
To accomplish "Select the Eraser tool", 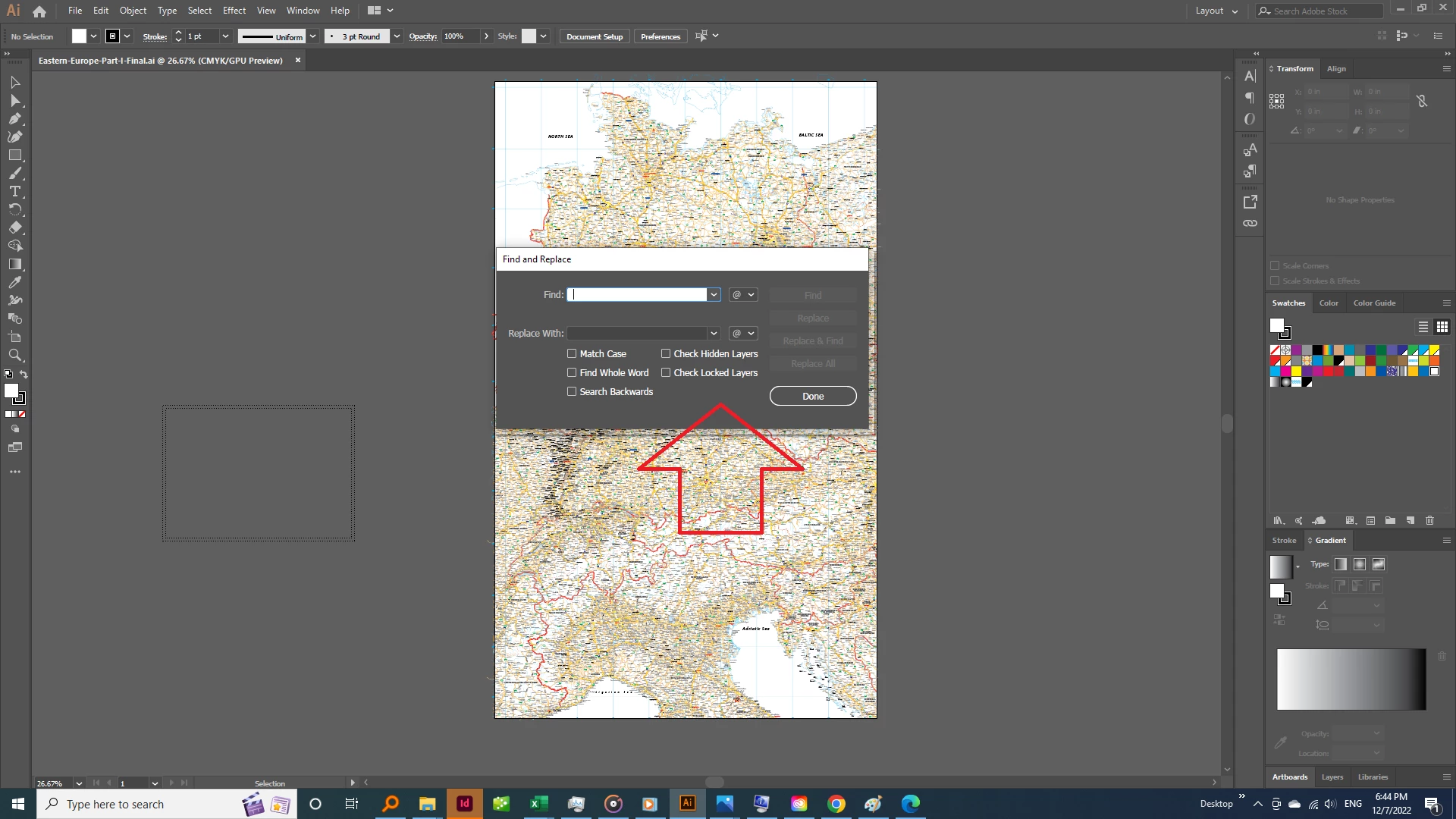I will pyautogui.click(x=15, y=227).
